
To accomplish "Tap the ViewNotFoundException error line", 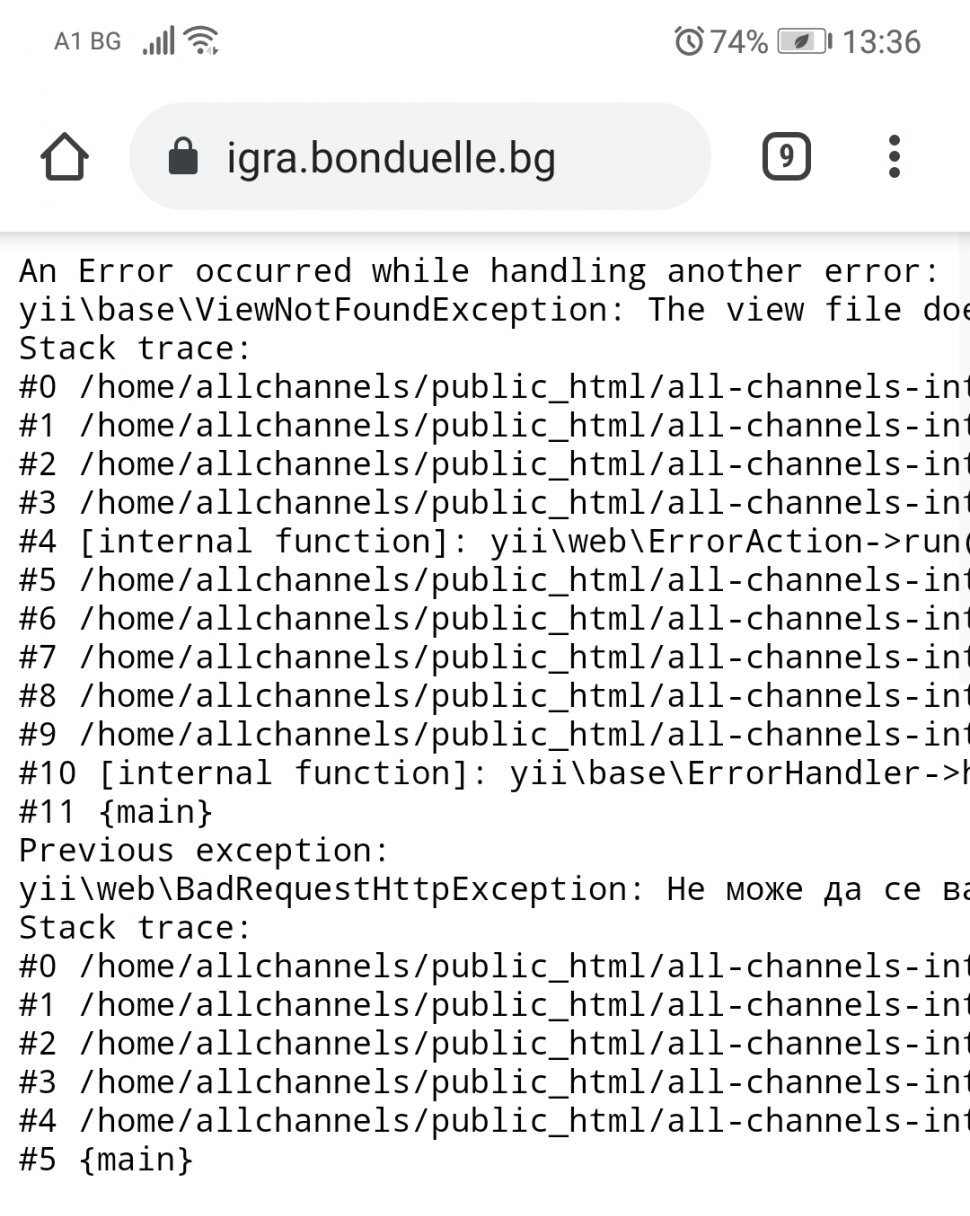I will click(x=490, y=309).
